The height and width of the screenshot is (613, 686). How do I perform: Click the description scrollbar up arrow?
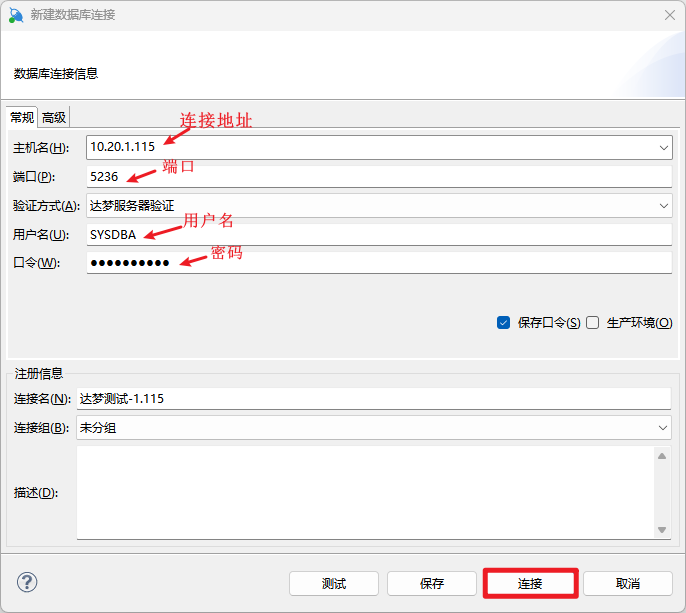(662, 456)
